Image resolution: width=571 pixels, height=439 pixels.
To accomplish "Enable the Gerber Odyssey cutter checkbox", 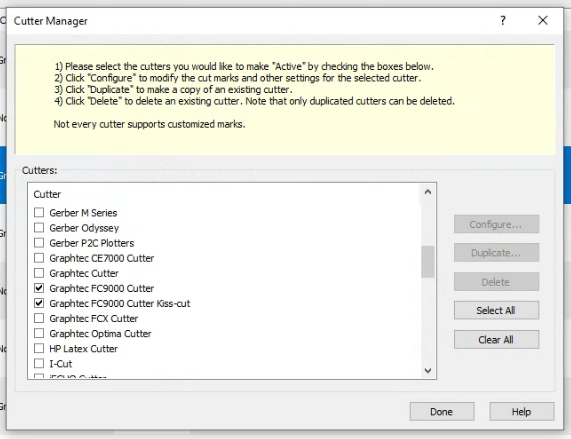I will 39,228.
